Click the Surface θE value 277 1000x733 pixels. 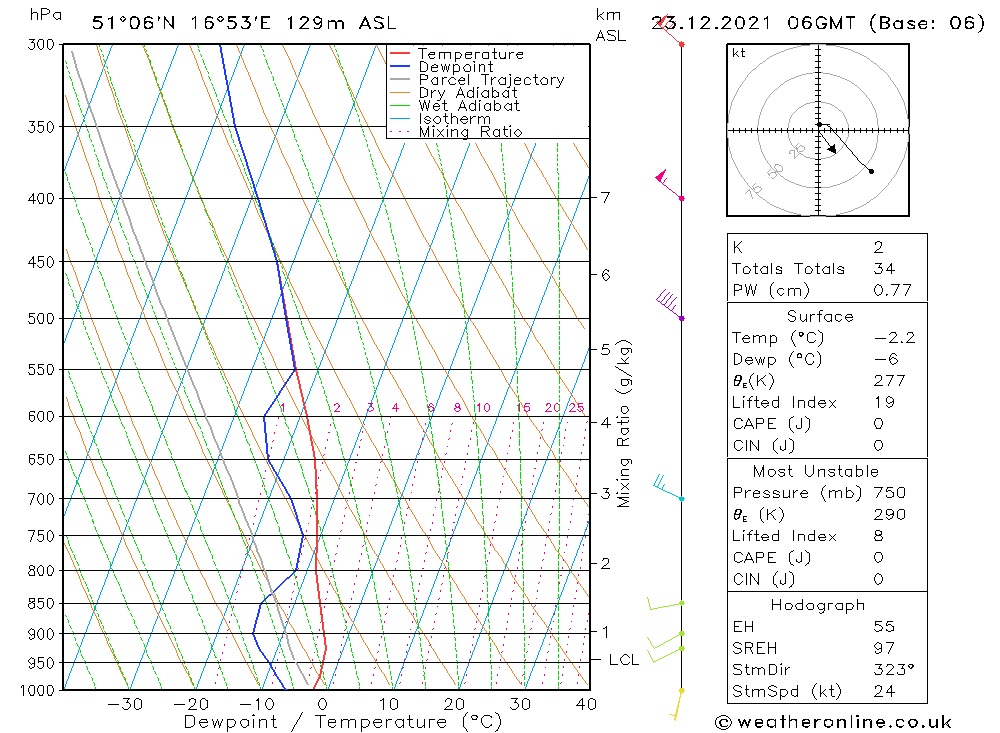coord(889,381)
